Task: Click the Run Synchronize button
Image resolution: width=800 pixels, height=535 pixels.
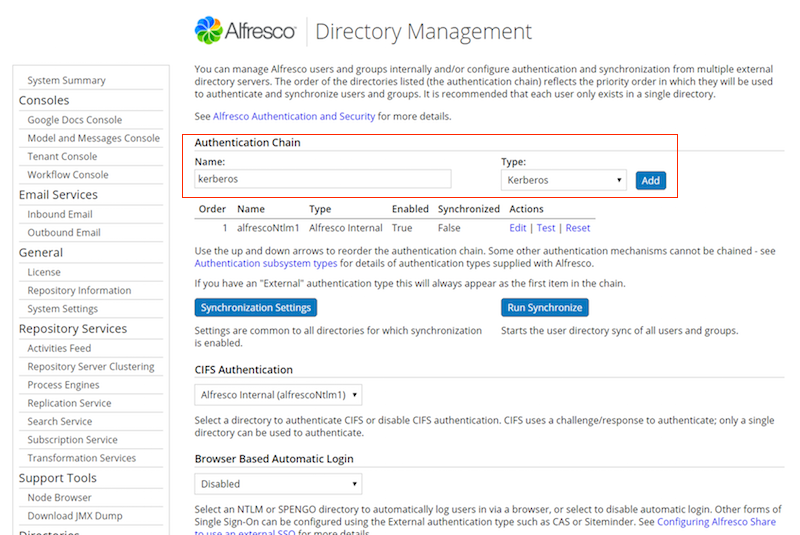Action: click(544, 308)
